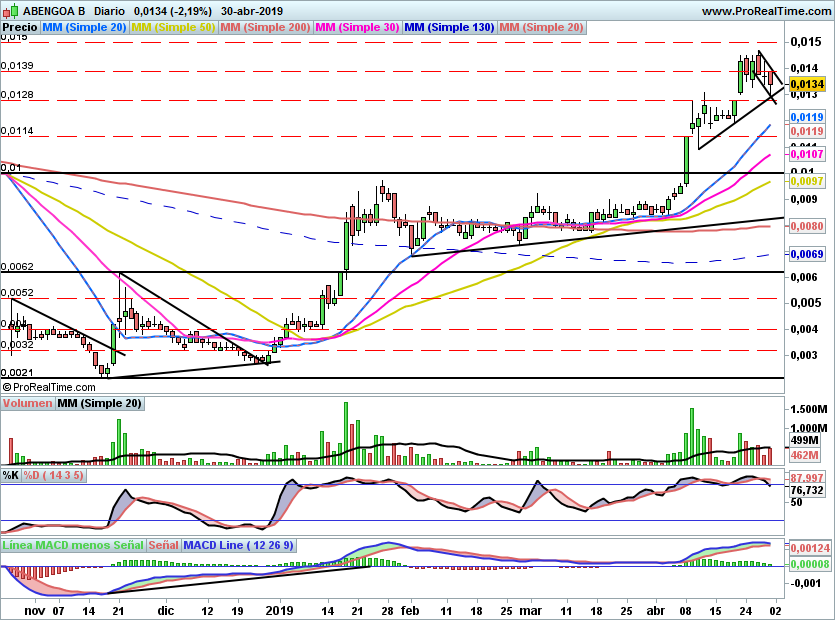835x620 pixels.
Task: Click 0,015 on the right price axis
Action: tap(805, 42)
